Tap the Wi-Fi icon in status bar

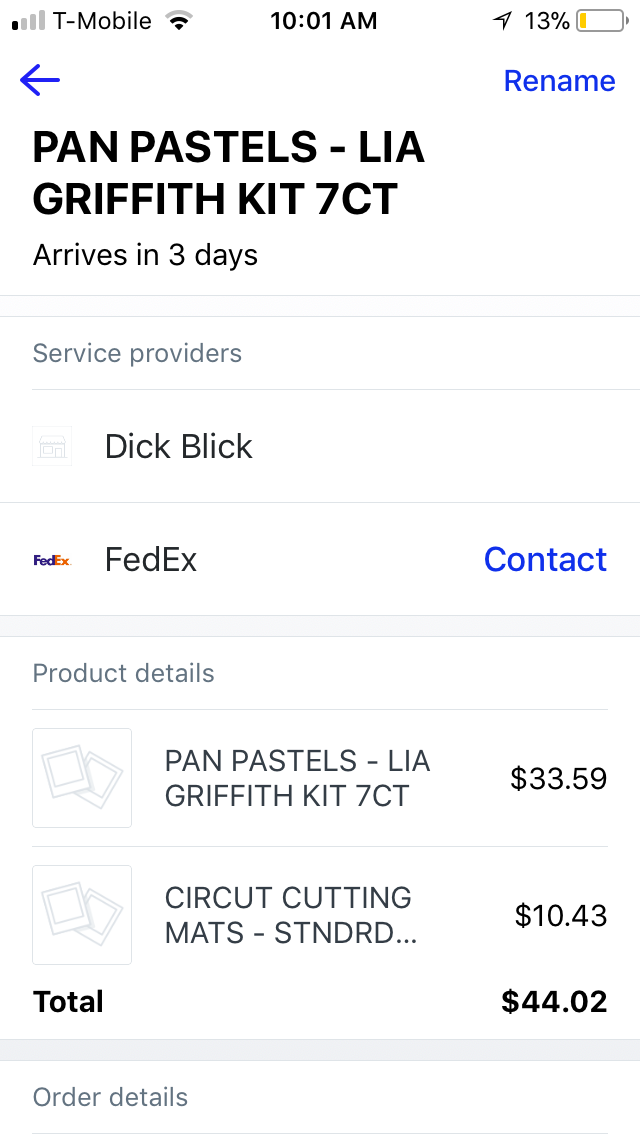tap(180, 21)
